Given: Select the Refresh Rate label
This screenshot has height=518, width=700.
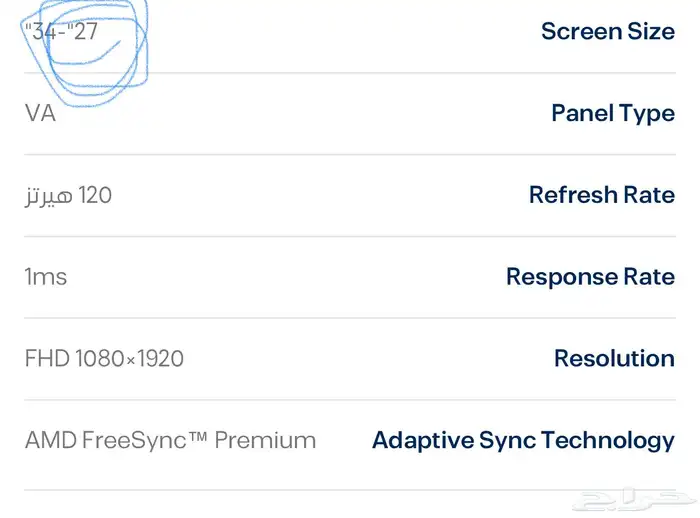Looking at the screenshot, I should coord(602,195).
